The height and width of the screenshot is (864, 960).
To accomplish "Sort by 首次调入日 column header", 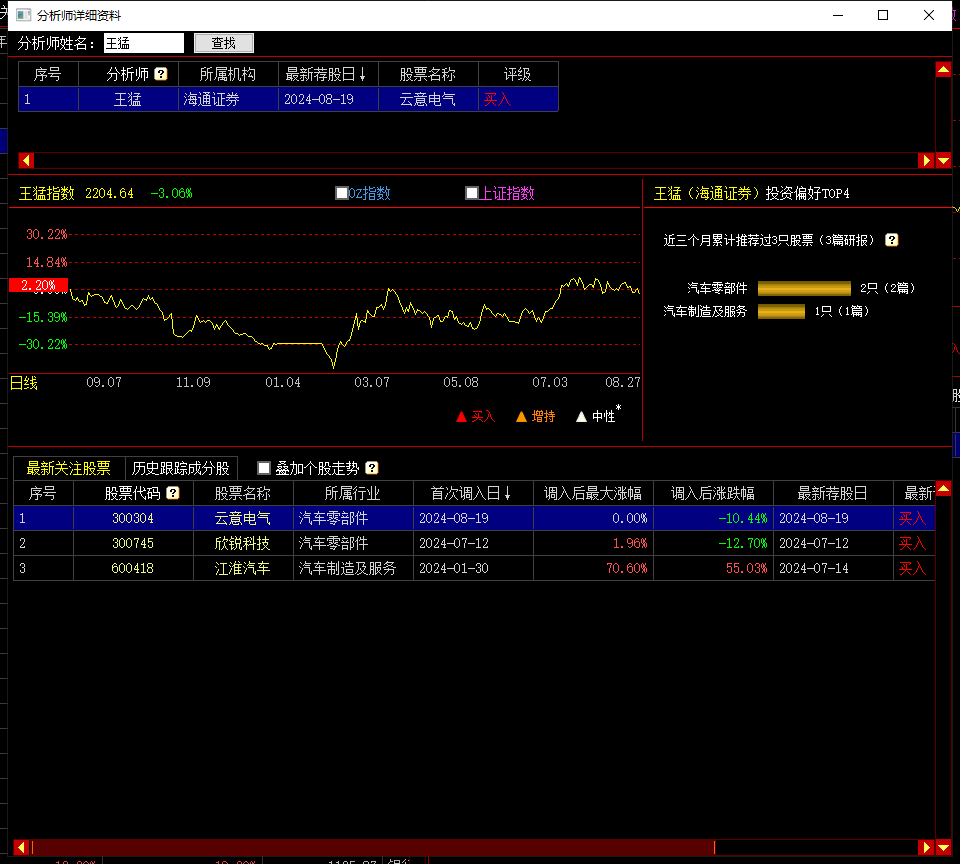I will tap(472, 493).
